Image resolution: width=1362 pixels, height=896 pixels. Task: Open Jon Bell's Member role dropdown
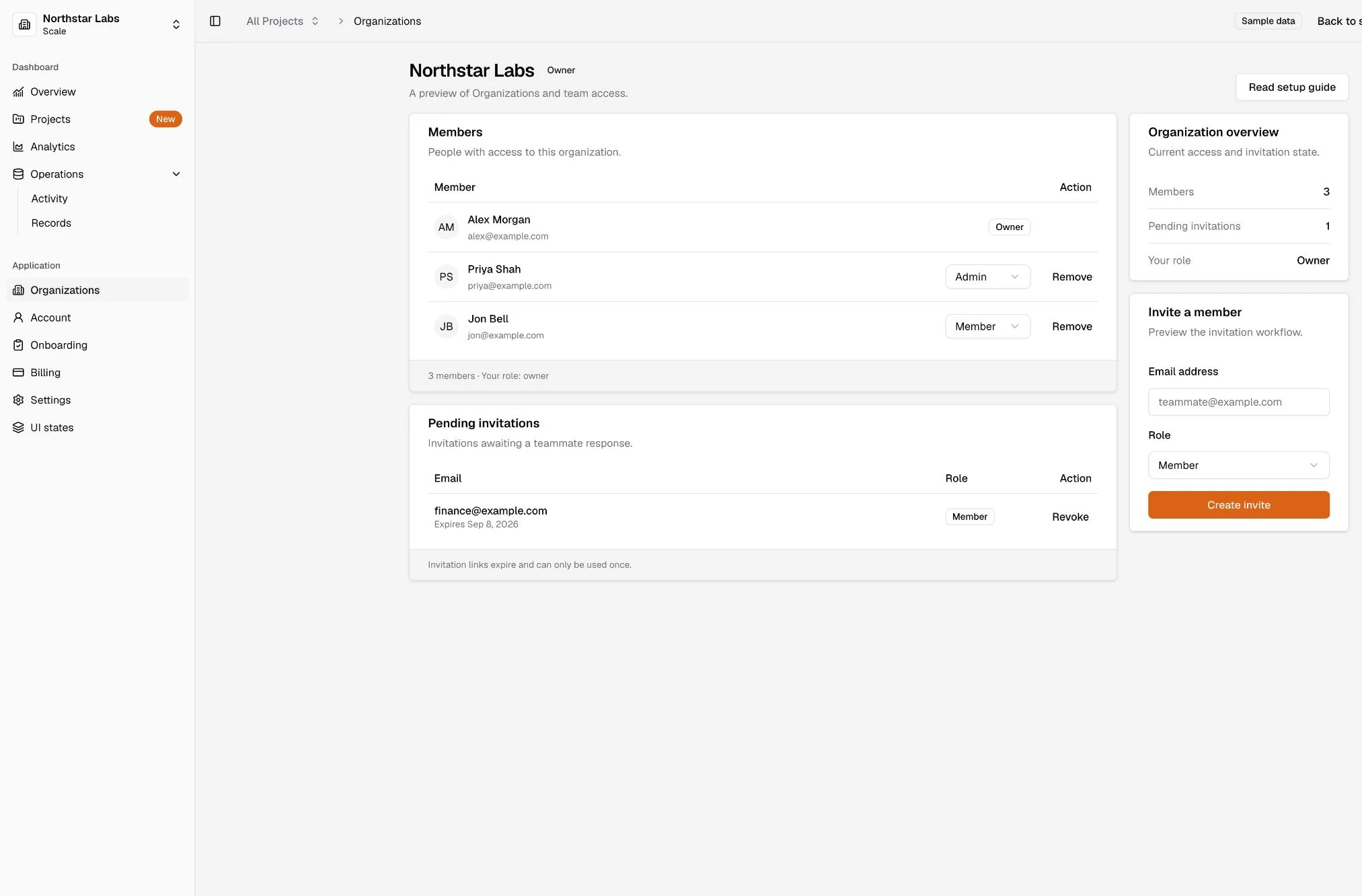point(987,326)
